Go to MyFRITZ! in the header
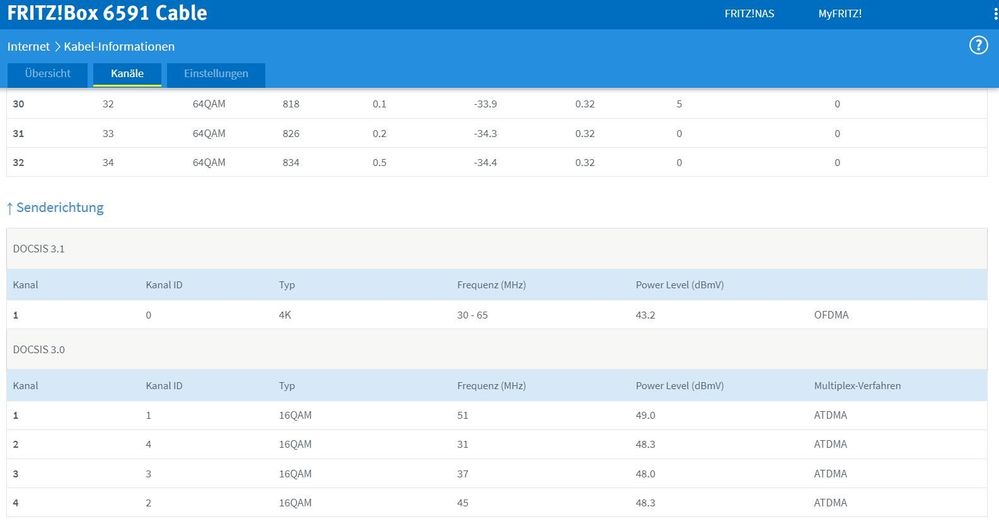Screen dimensions: 999x523 [x=839, y=14]
